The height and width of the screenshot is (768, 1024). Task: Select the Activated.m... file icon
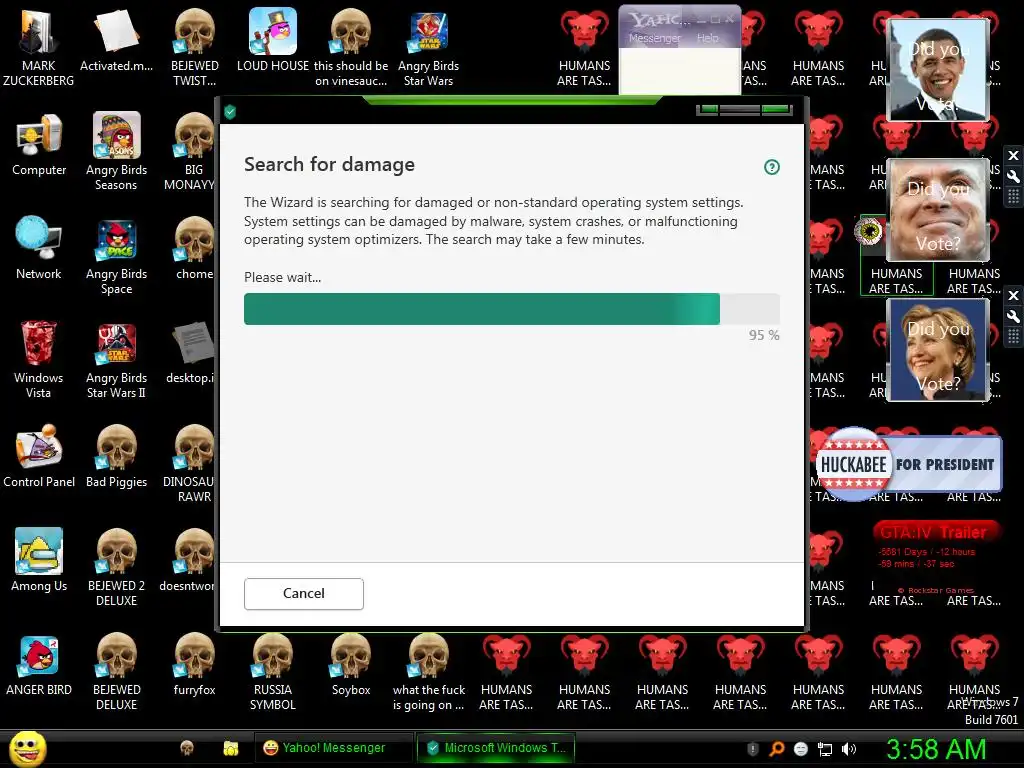tap(116, 40)
